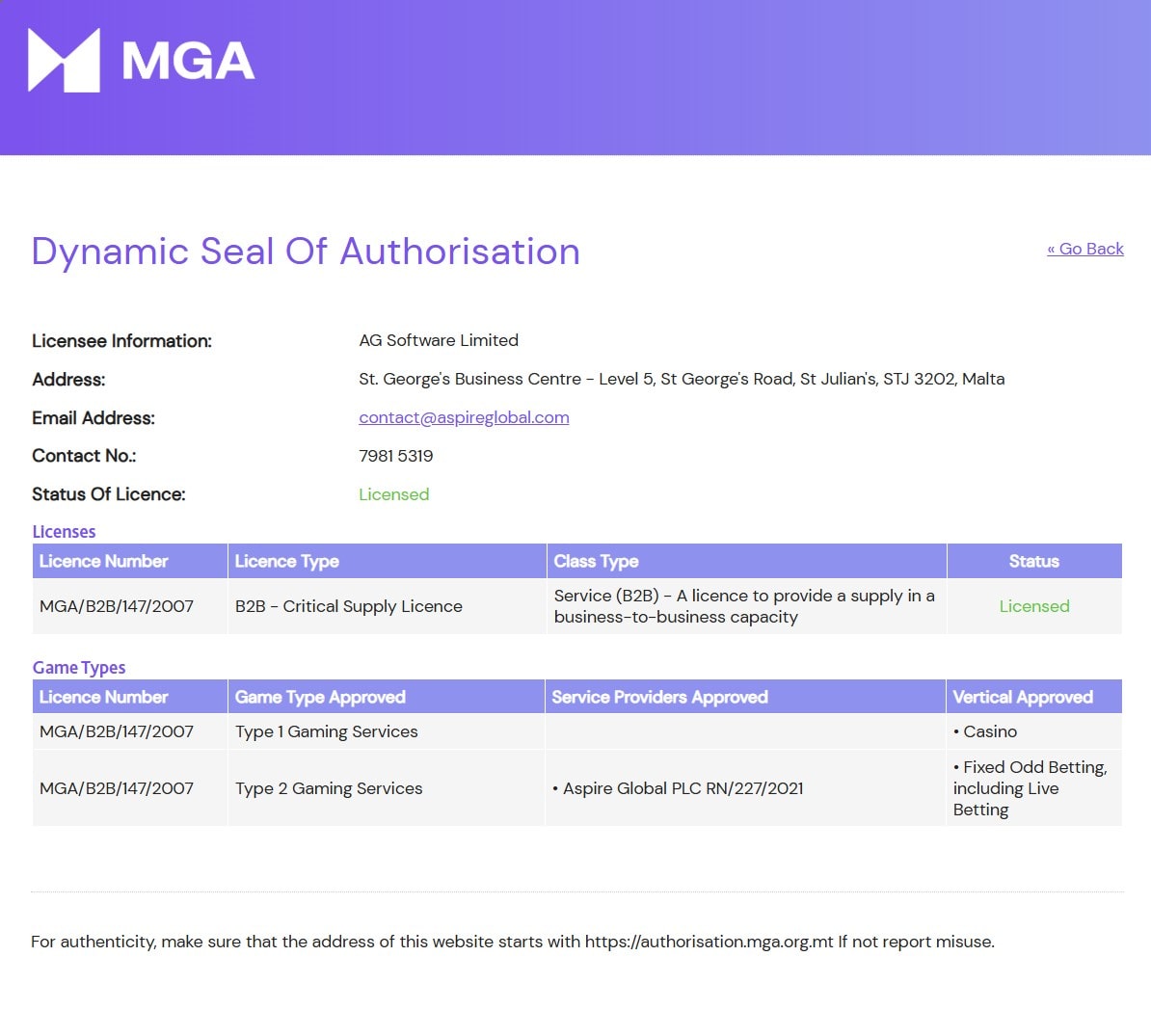The height and width of the screenshot is (1036, 1151).
Task: Click the Licence Number header in Licenses table
Action: coord(103,561)
